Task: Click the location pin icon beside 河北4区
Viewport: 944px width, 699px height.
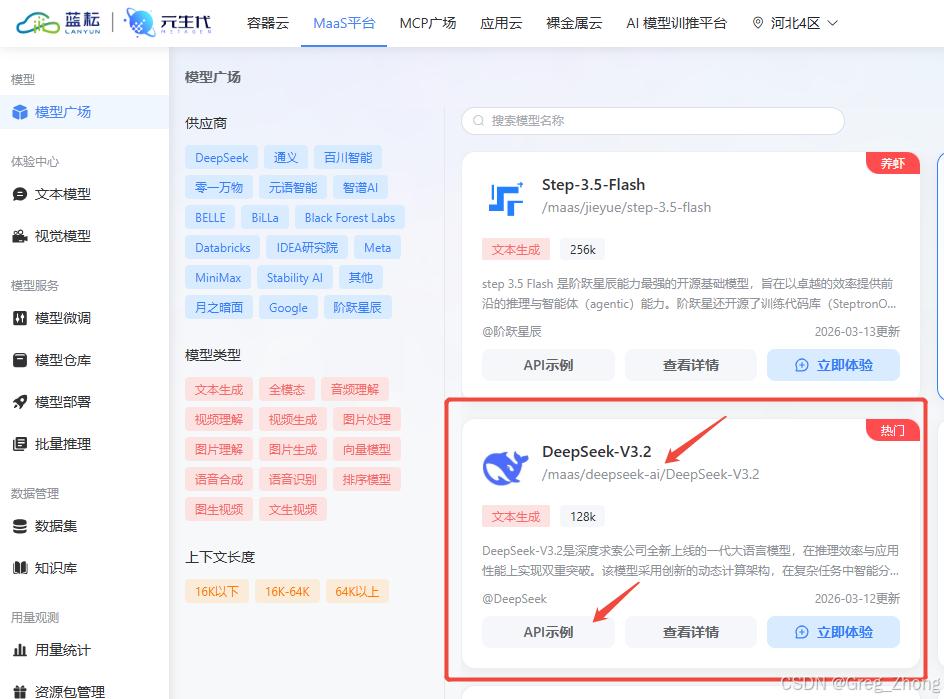Action: [758, 23]
